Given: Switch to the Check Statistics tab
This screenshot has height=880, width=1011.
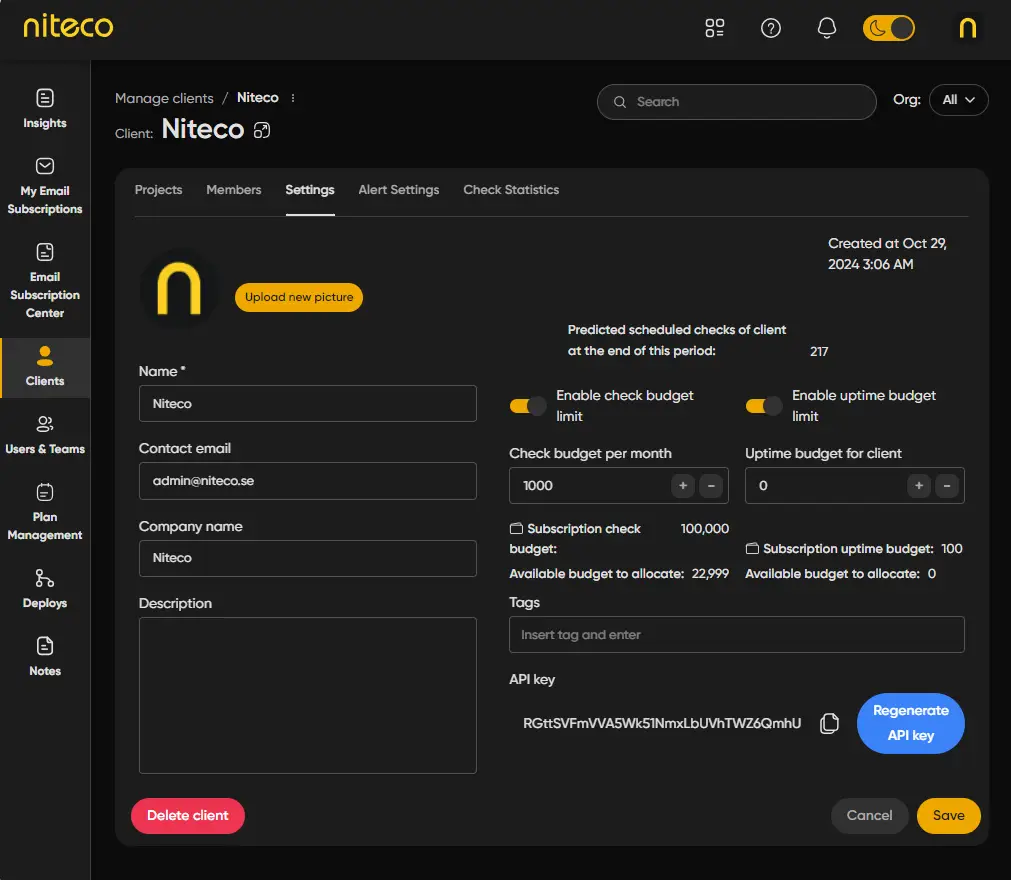Looking at the screenshot, I should [511, 190].
